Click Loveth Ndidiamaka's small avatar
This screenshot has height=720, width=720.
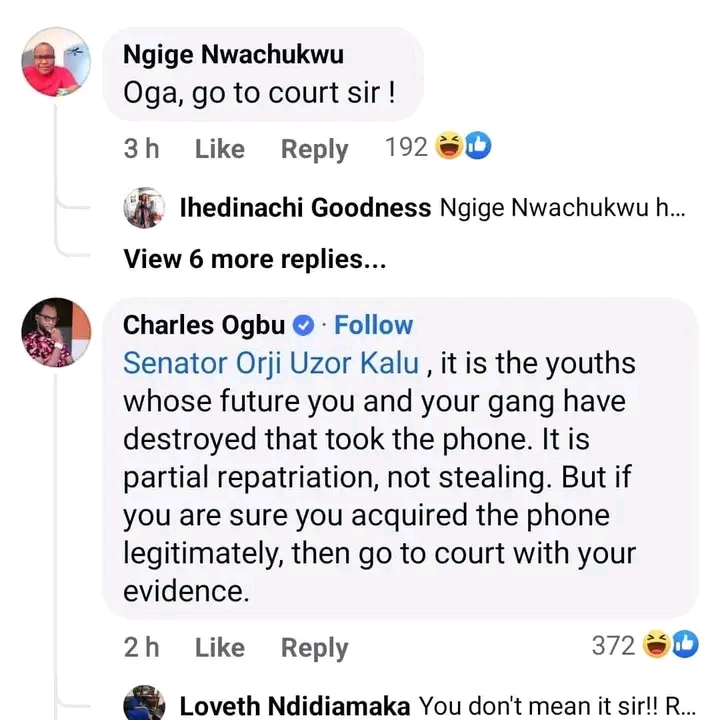pyautogui.click(x=143, y=704)
